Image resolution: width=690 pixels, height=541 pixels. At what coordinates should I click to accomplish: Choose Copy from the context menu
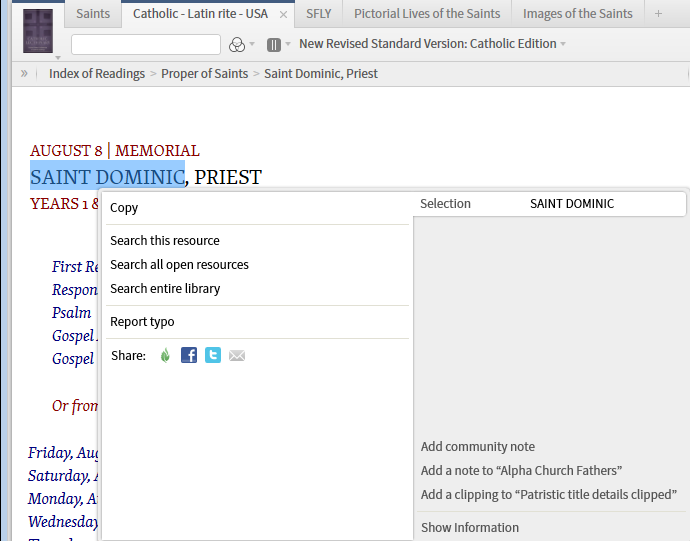point(124,208)
